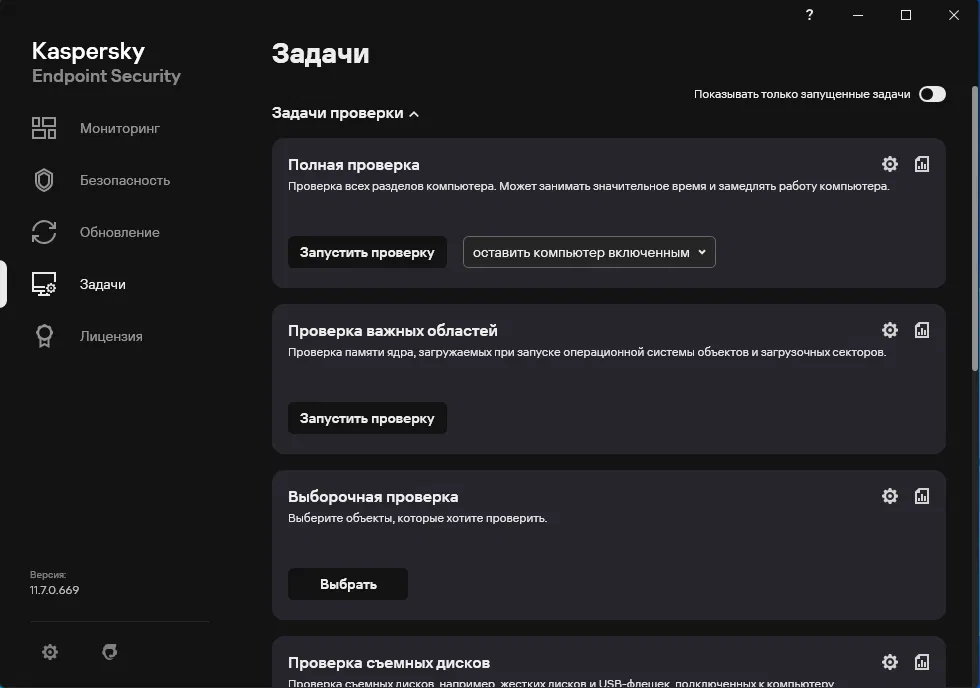980x688 pixels.
Task: Open the Лицензия section
Action: 110,336
